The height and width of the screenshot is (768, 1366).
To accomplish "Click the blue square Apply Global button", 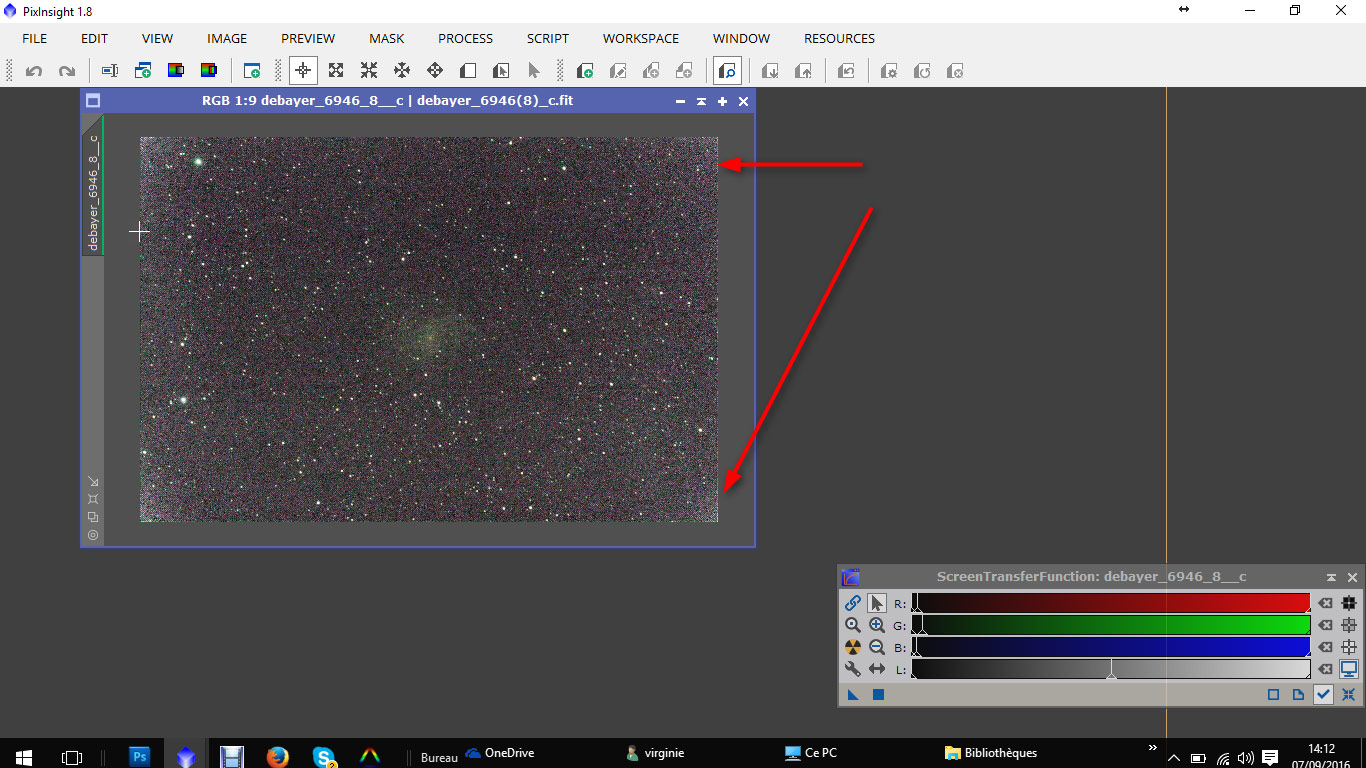I will [878, 694].
